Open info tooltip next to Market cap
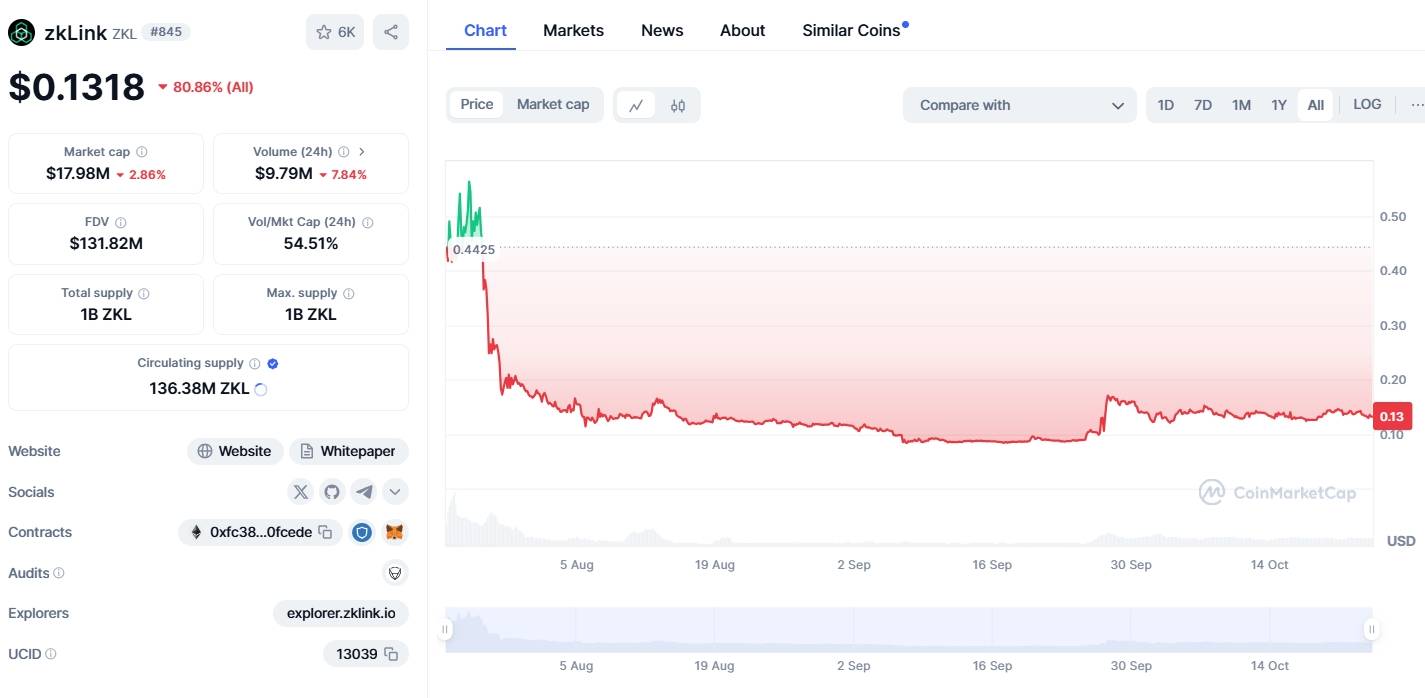Image resolution: width=1425 pixels, height=698 pixels. [x=141, y=152]
